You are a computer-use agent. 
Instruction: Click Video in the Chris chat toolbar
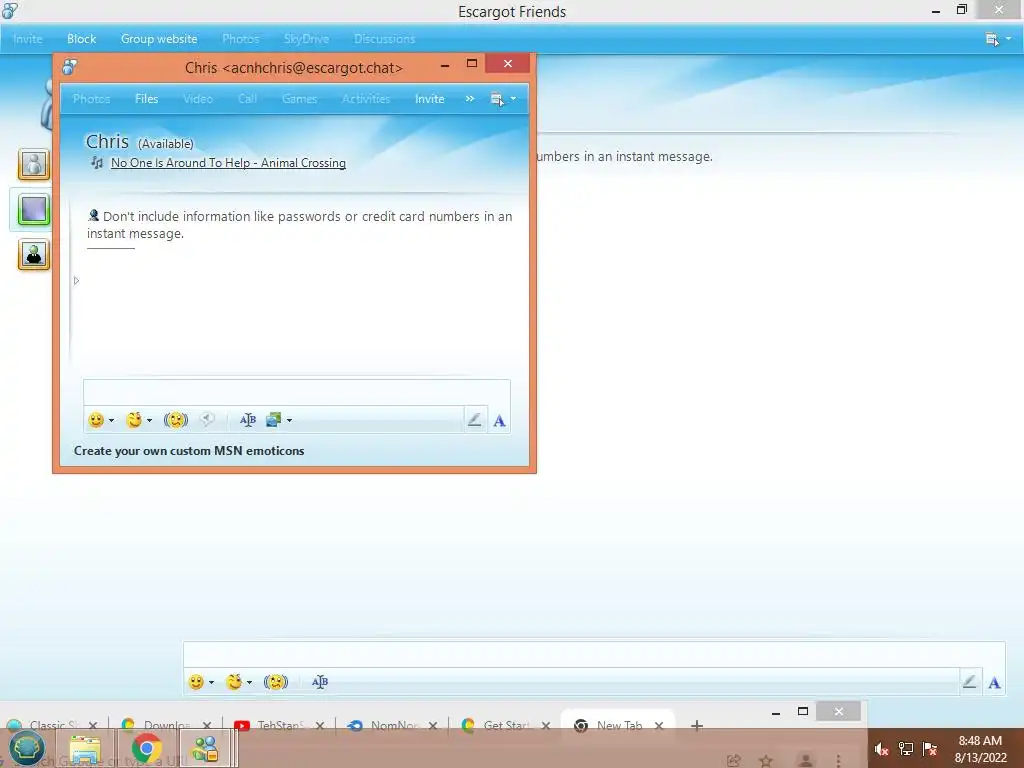pyautogui.click(x=198, y=99)
